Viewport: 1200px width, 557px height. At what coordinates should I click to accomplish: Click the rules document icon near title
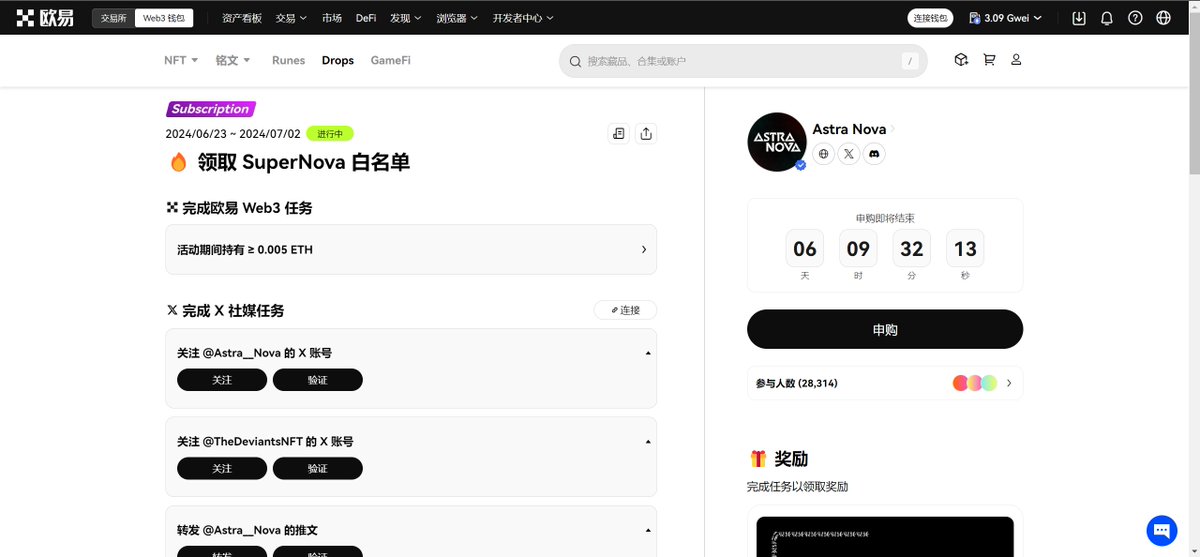(x=619, y=134)
